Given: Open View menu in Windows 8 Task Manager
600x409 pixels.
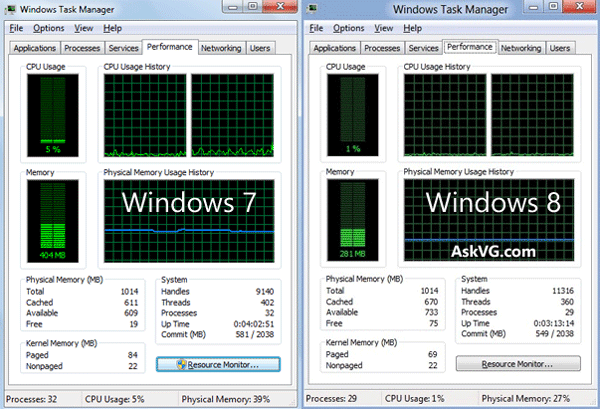Looking at the screenshot, I should tap(383, 28).
